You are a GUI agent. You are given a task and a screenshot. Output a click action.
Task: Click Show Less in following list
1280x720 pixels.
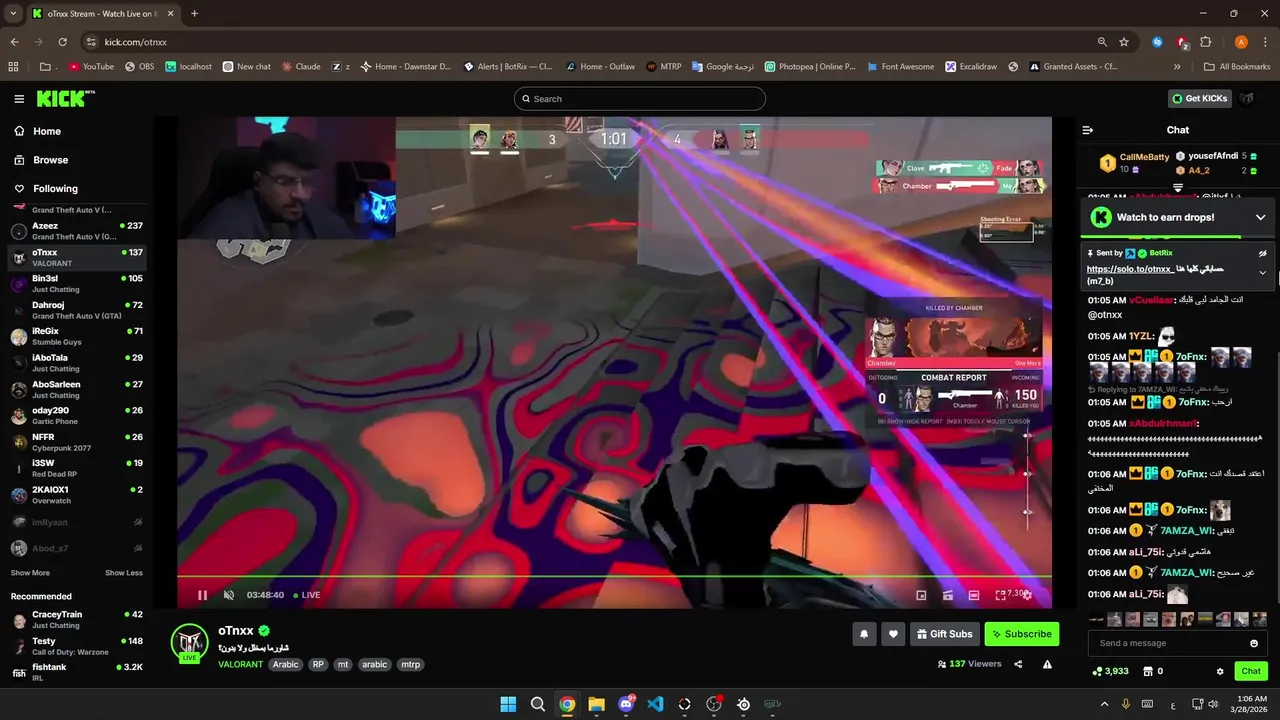(x=124, y=573)
